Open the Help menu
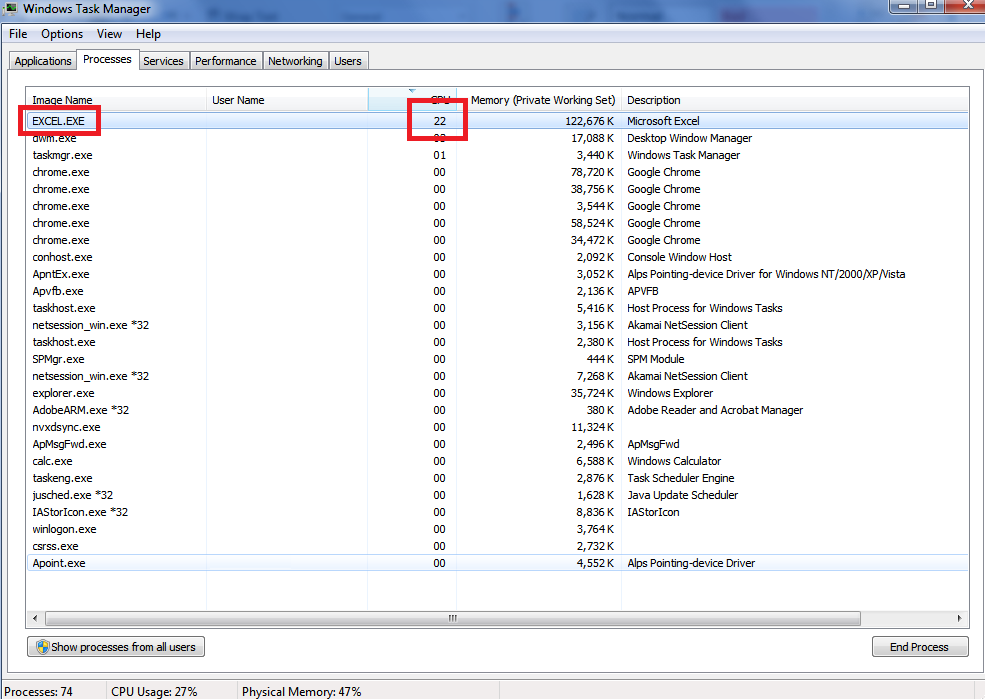The width and height of the screenshot is (985, 699). click(148, 34)
